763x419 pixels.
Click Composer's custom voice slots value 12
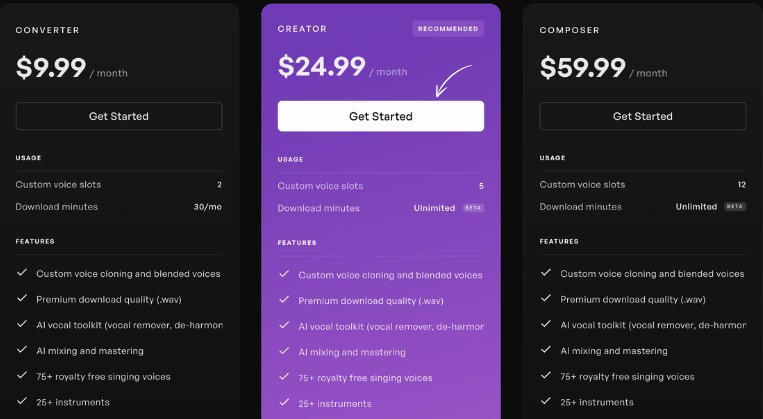742,184
